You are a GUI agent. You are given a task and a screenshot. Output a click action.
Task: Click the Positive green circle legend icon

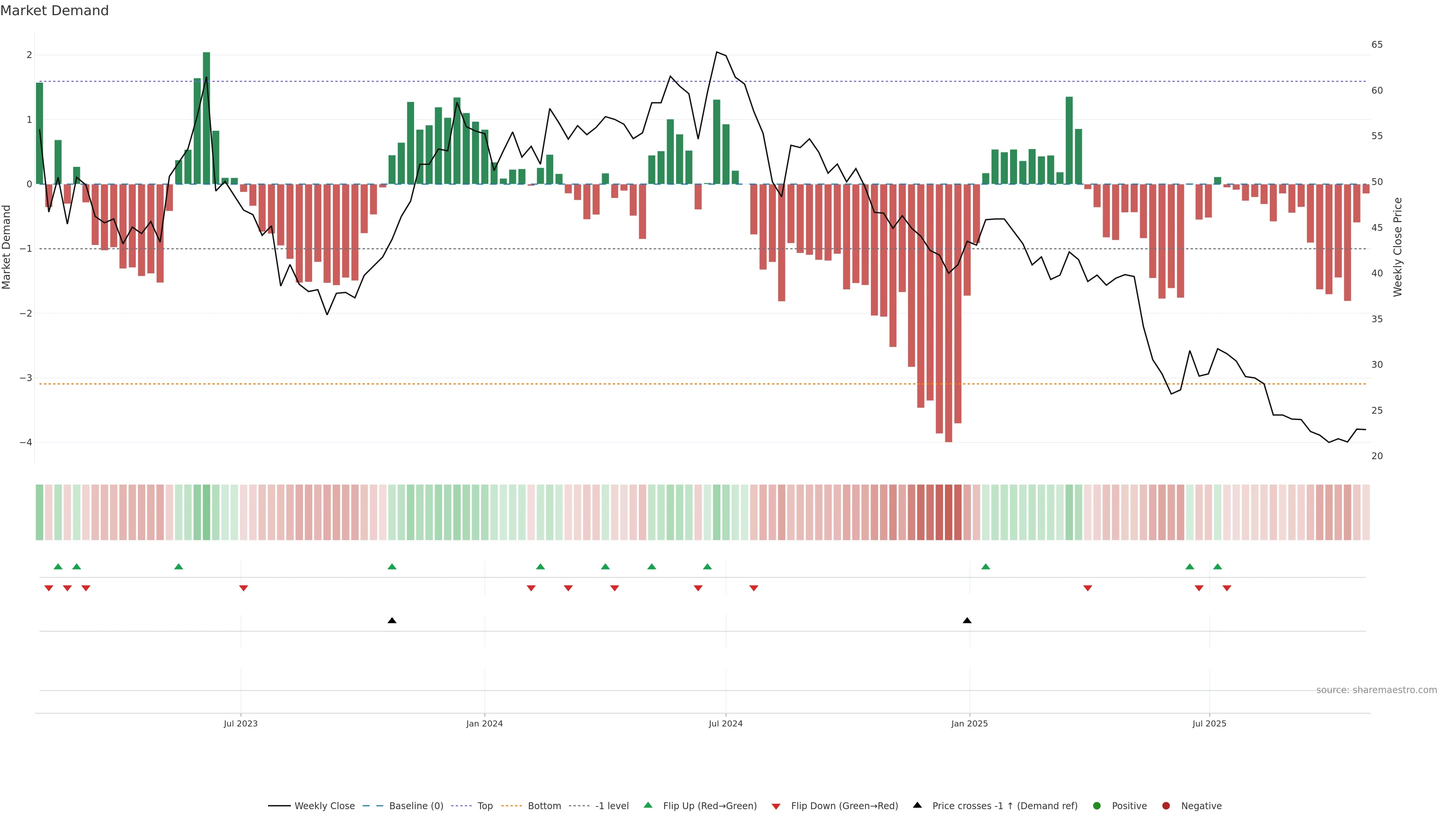(1097, 805)
